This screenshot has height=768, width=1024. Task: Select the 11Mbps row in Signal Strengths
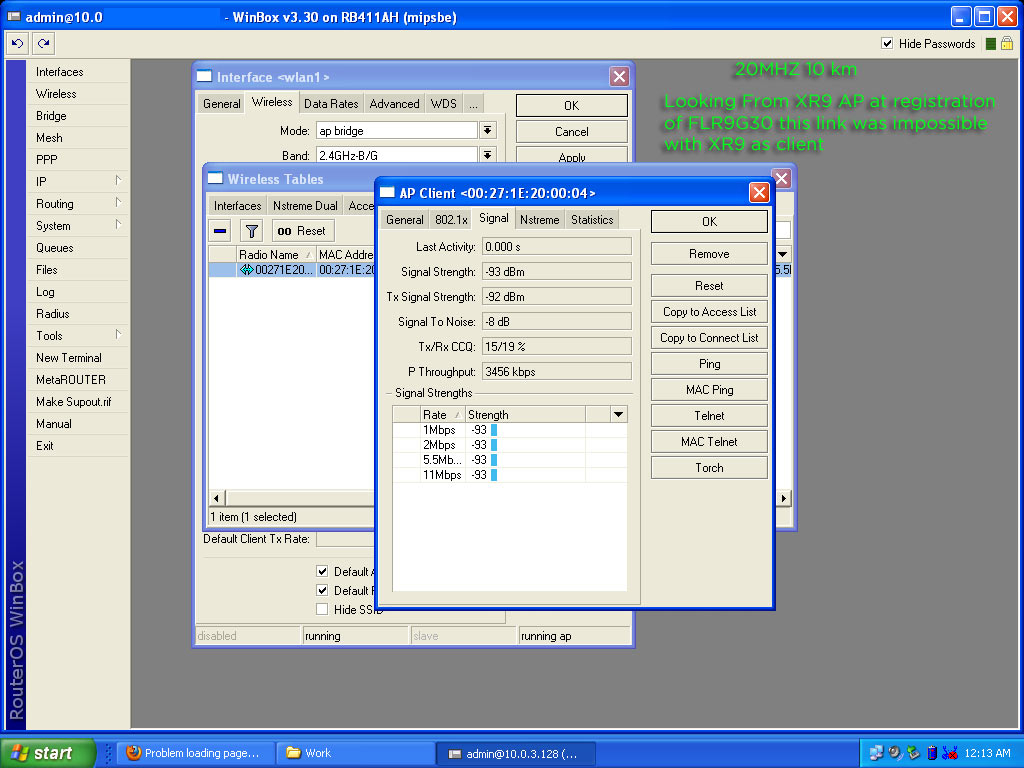click(509, 475)
